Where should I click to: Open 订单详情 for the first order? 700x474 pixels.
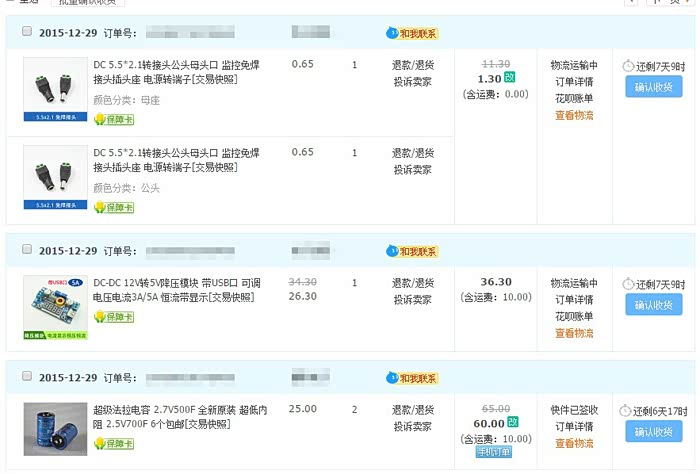pyautogui.click(x=574, y=82)
